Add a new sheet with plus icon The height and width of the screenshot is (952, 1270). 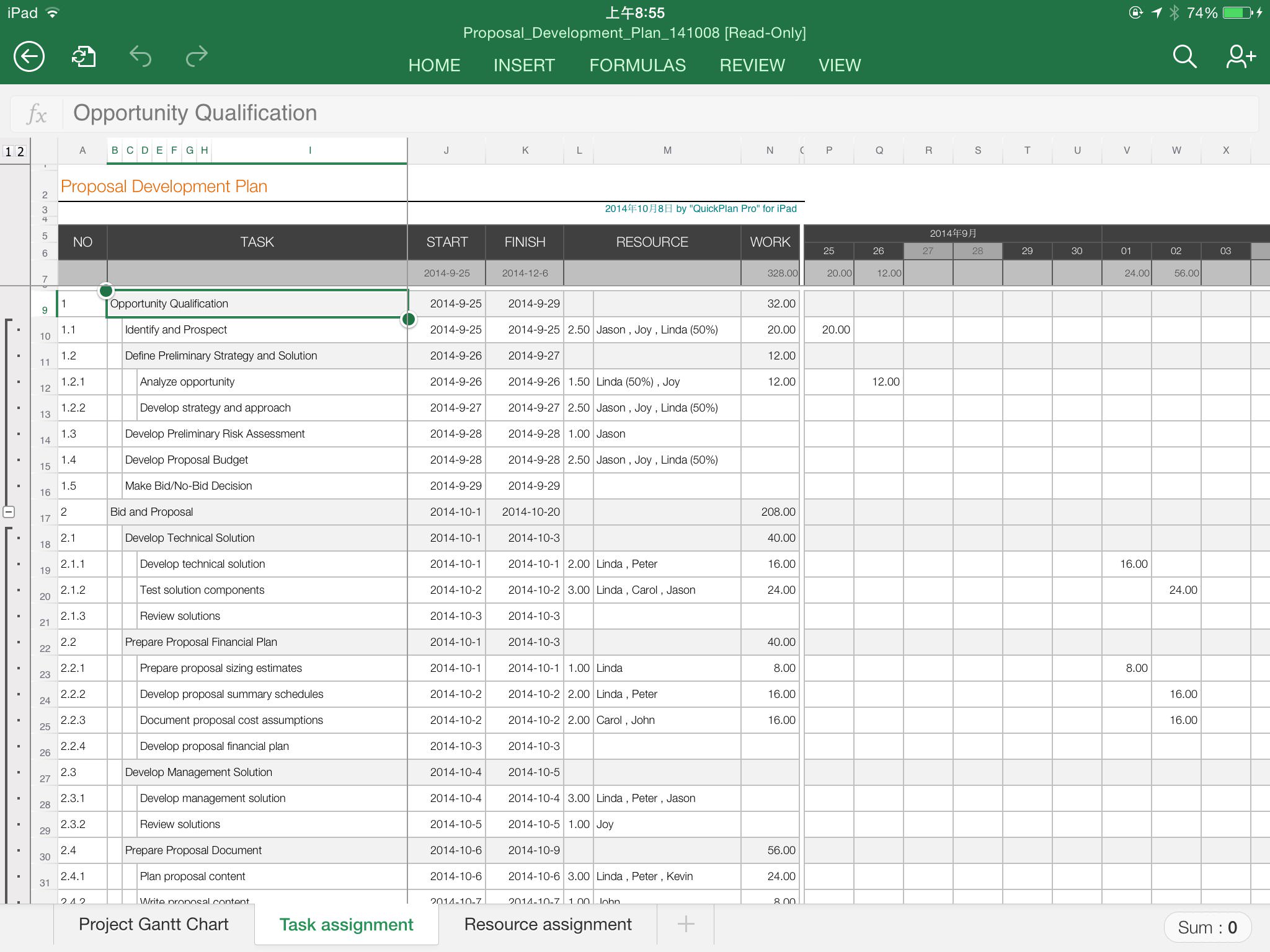pyautogui.click(x=685, y=924)
